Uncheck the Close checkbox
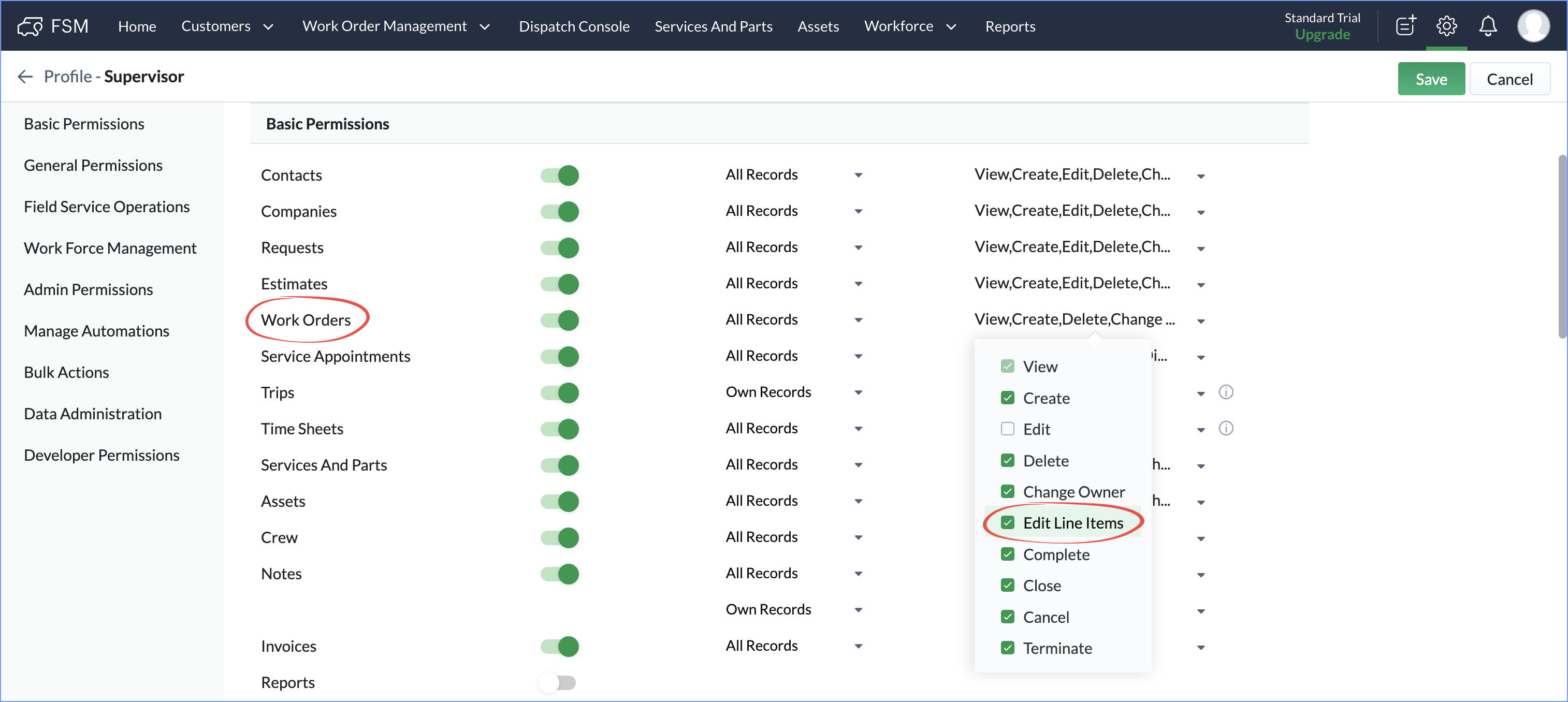 coord(1007,585)
